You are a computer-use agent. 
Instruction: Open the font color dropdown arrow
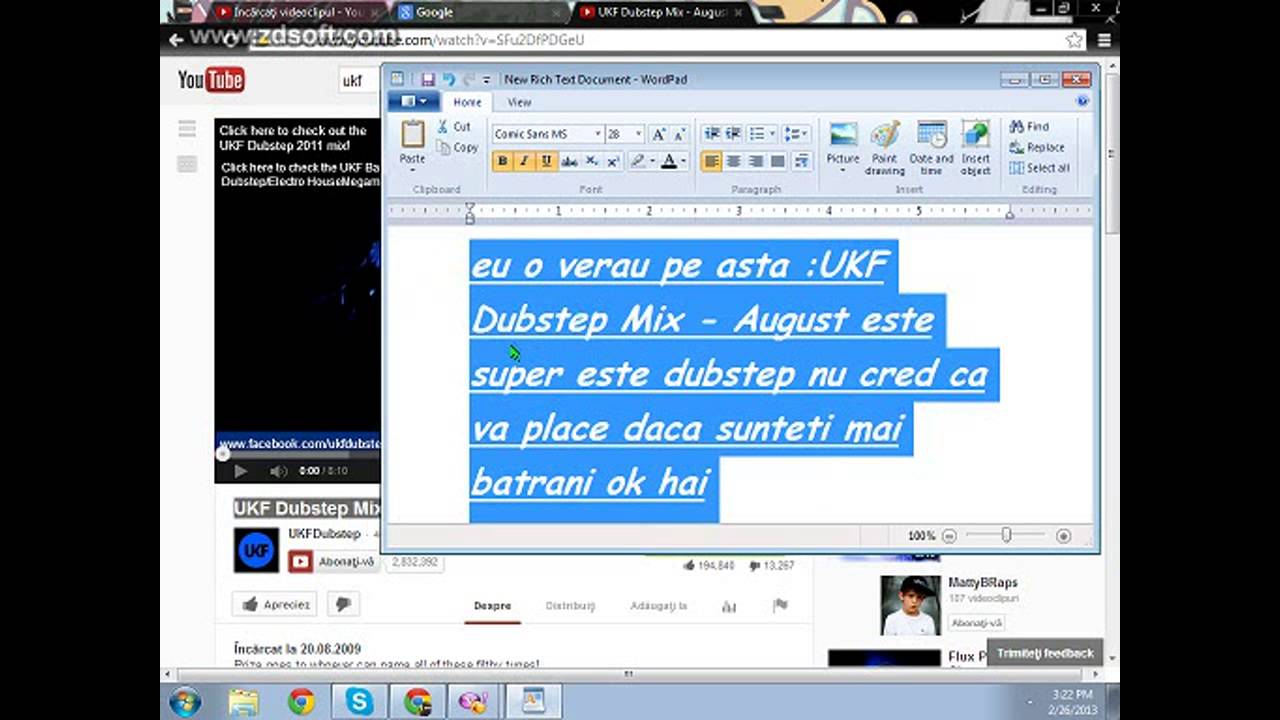coord(684,161)
